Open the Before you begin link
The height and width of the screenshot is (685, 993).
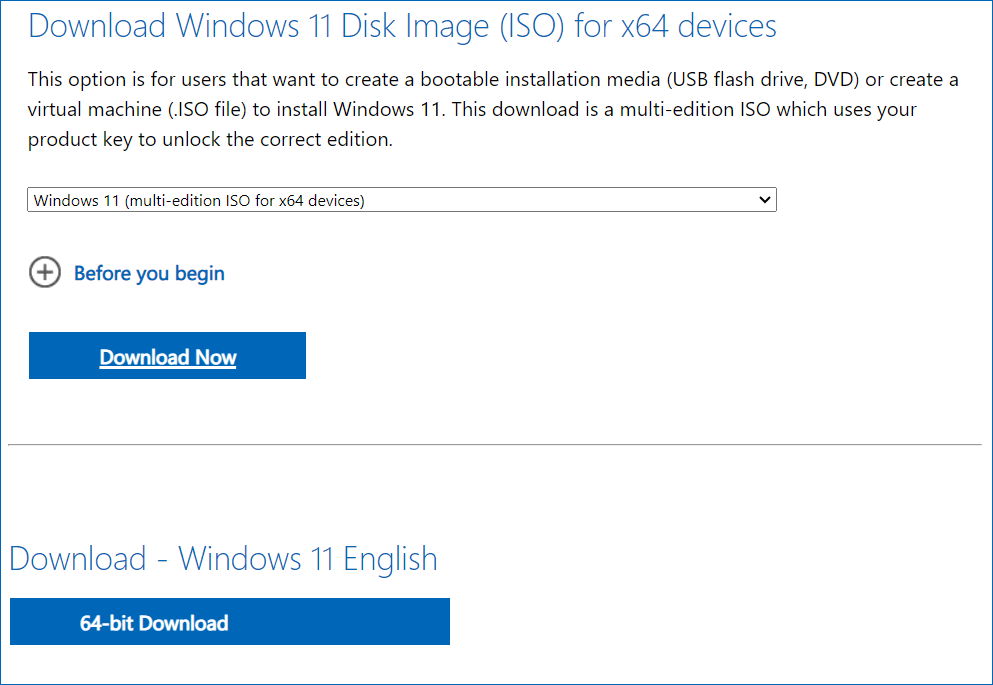tap(149, 273)
